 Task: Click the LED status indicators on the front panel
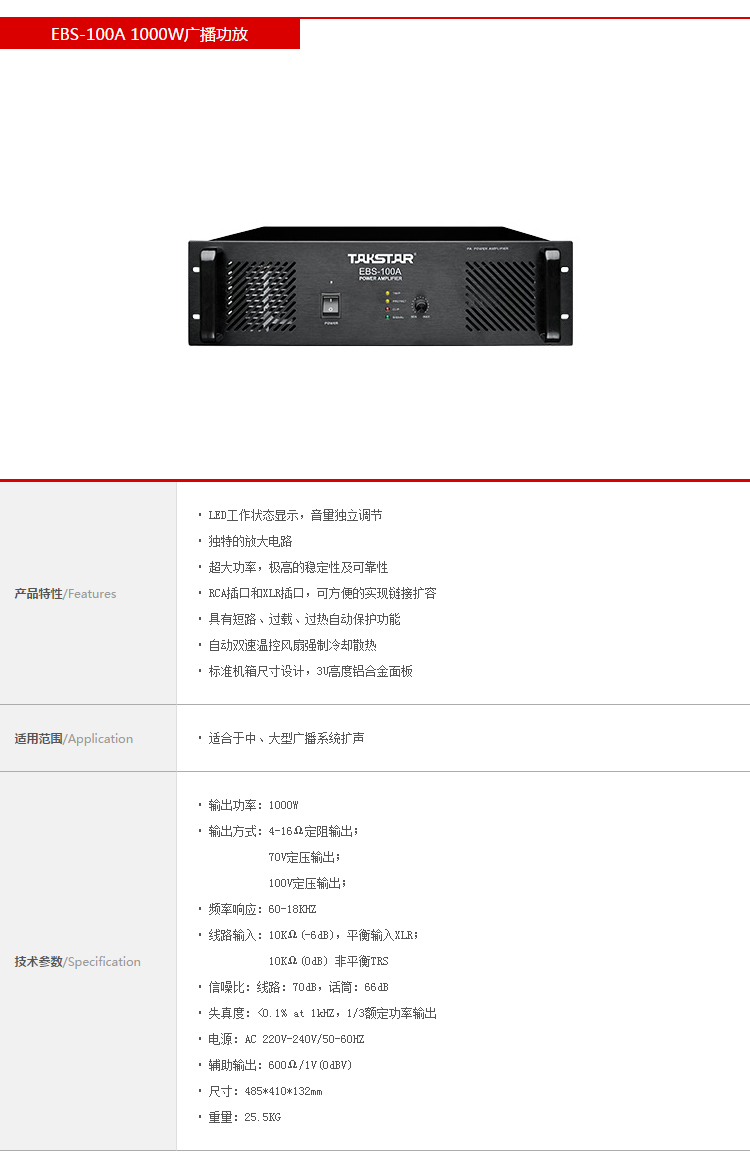click(x=388, y=305)
